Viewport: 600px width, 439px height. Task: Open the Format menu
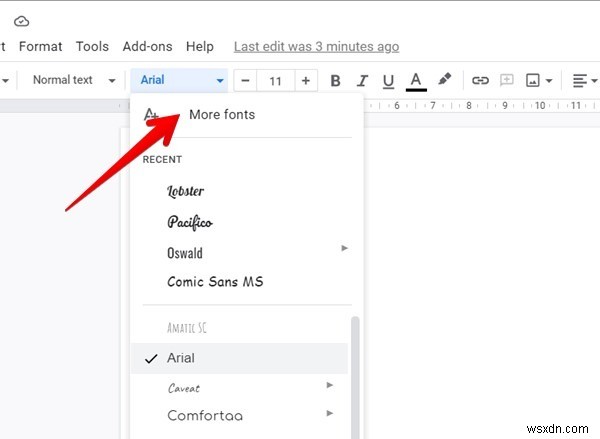coord(41,46)
